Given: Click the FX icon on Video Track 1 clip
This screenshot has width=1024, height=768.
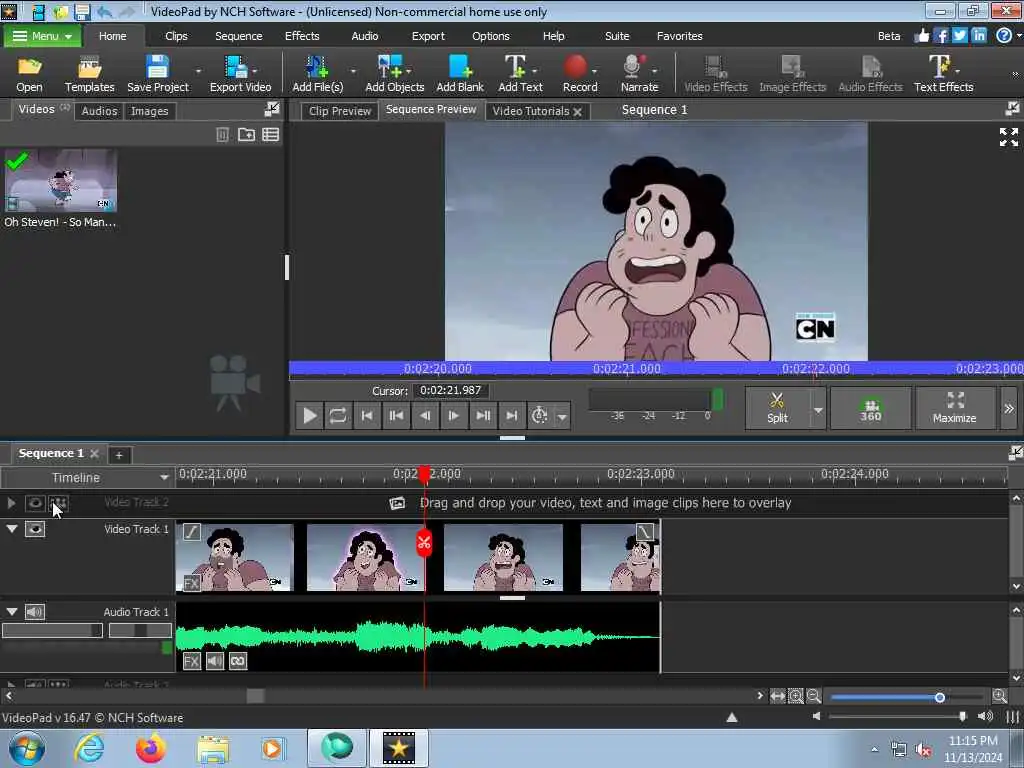Looking at the screenshot, I should 191,583.
